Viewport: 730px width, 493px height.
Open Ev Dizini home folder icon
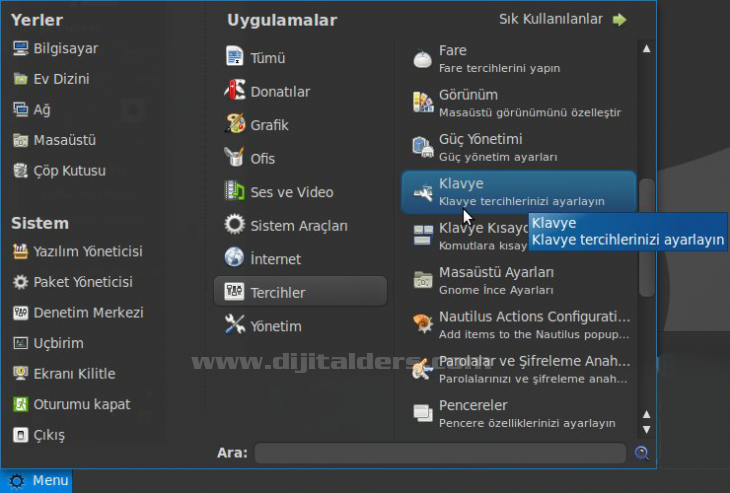[20, 79]
